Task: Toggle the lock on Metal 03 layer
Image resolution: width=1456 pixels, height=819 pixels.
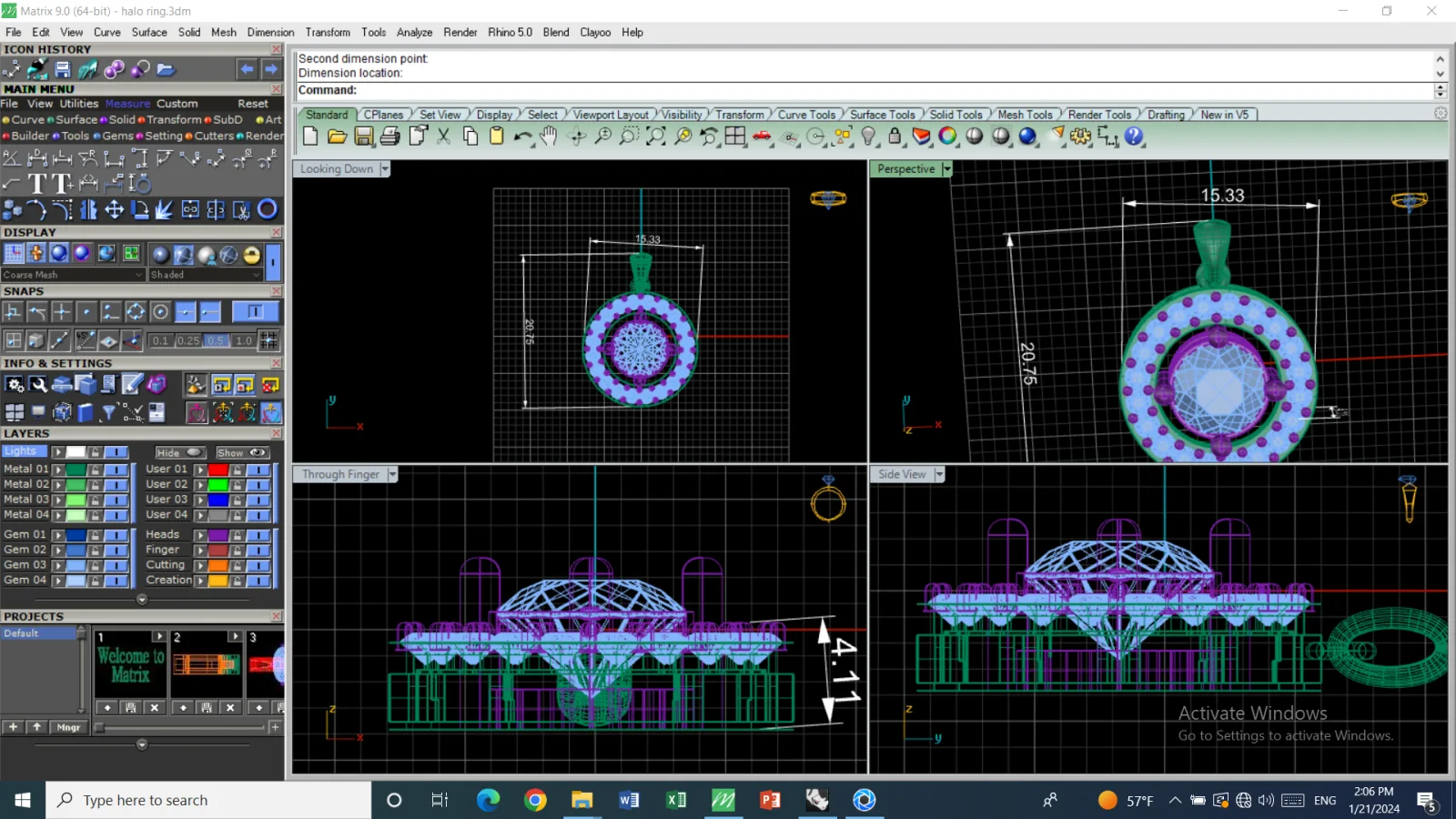Action: [x=95, y=500]
